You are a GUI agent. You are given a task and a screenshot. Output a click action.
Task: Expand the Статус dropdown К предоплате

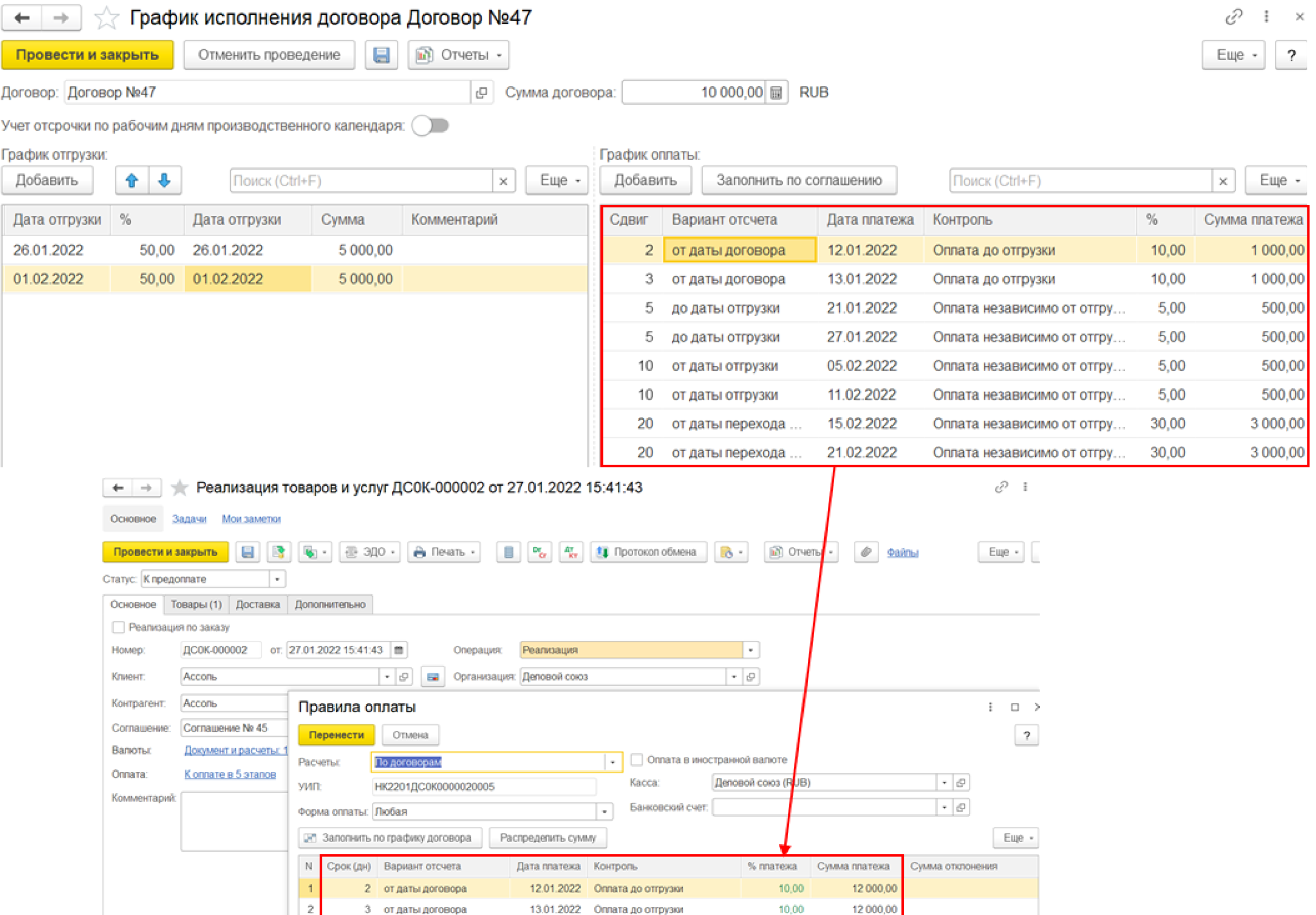coord(277,579)
